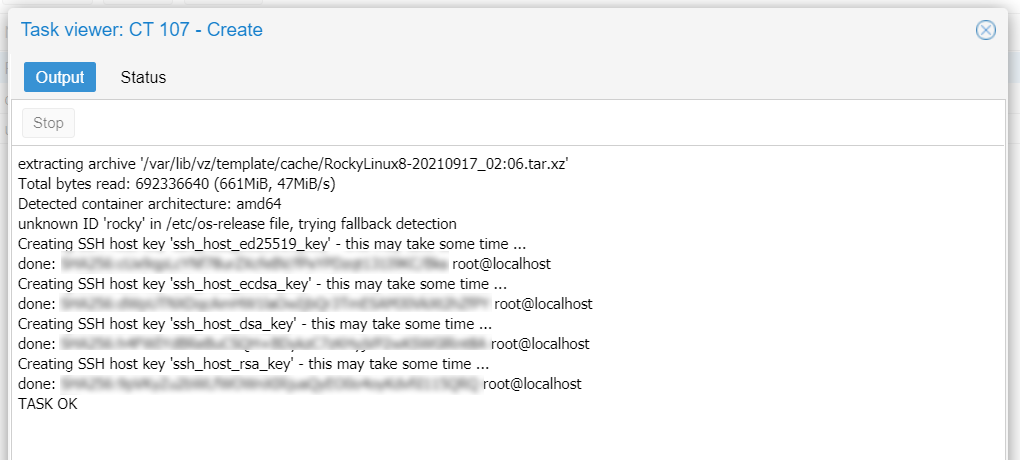Click the blurred ed25519 key fingerprint
Screen dimensions: 1020x460
click(x=254, y=264)
